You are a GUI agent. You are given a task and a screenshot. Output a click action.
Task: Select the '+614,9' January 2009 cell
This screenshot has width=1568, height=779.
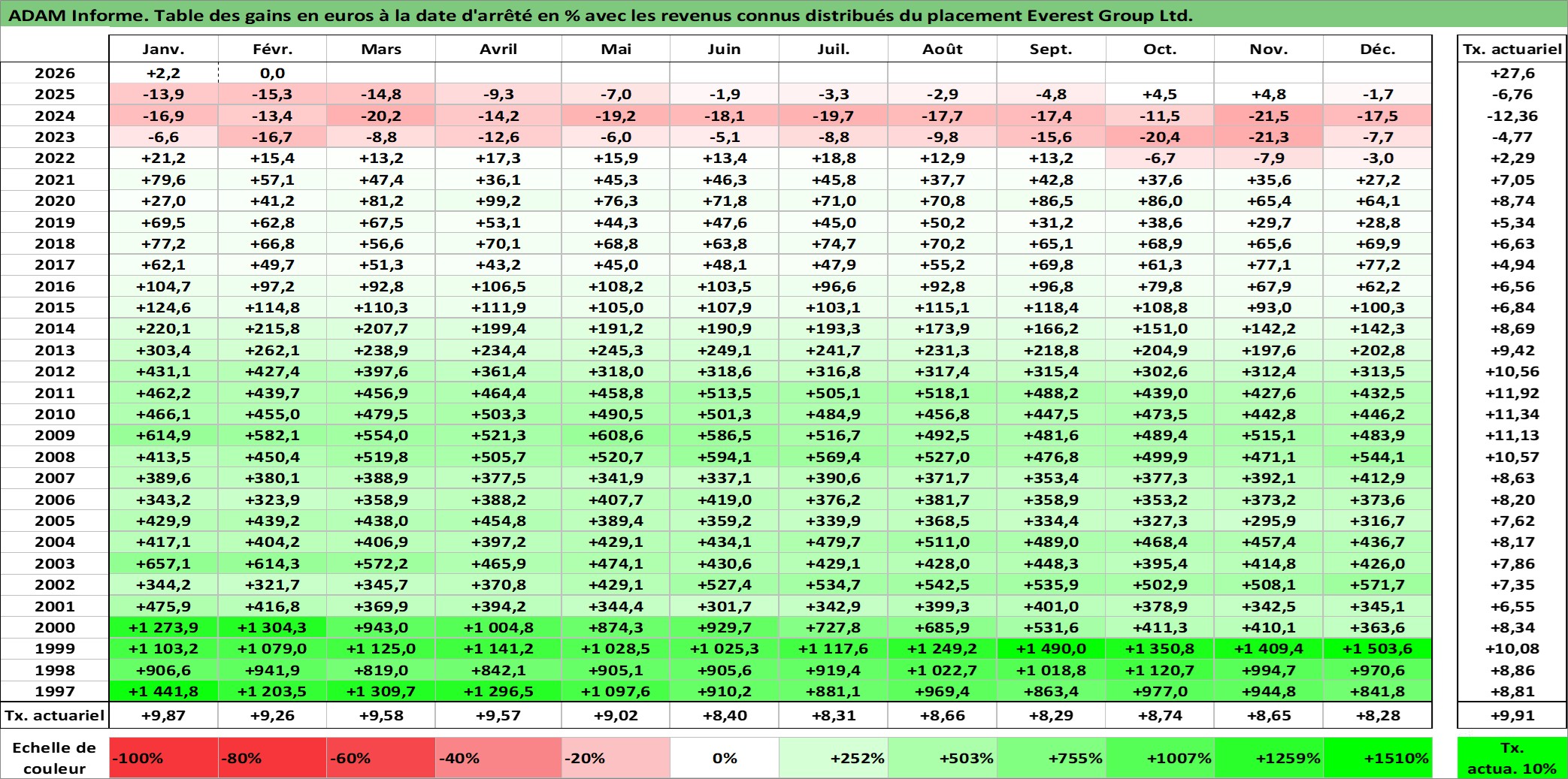coord(164,435)
